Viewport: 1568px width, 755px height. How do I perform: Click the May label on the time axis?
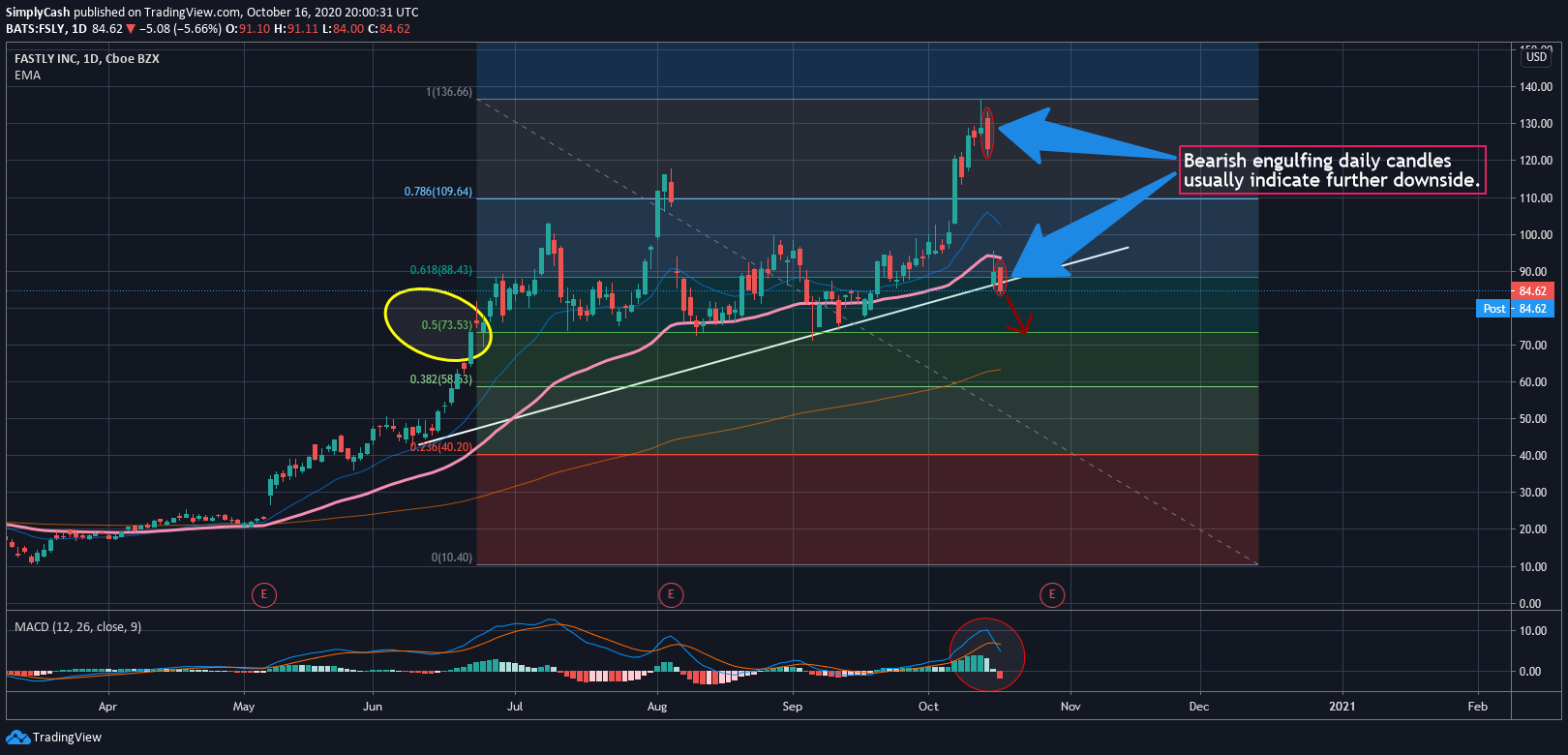[x=244, y=707]
